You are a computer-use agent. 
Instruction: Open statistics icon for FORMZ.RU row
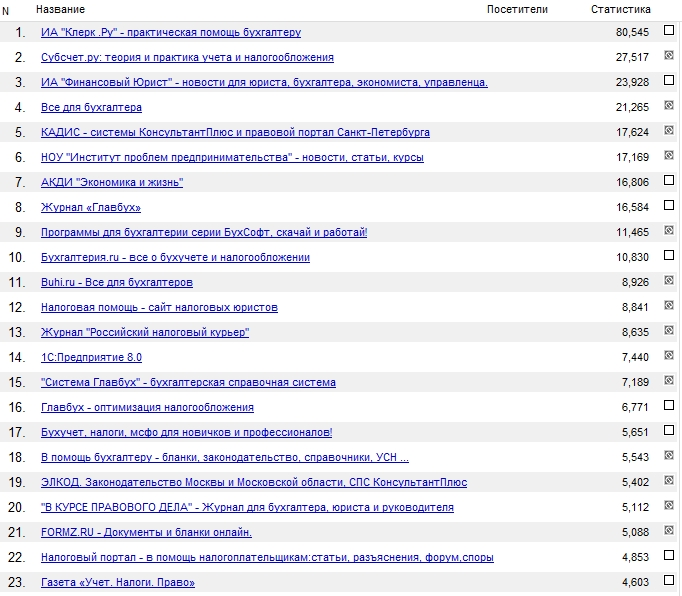click(669, 530)
